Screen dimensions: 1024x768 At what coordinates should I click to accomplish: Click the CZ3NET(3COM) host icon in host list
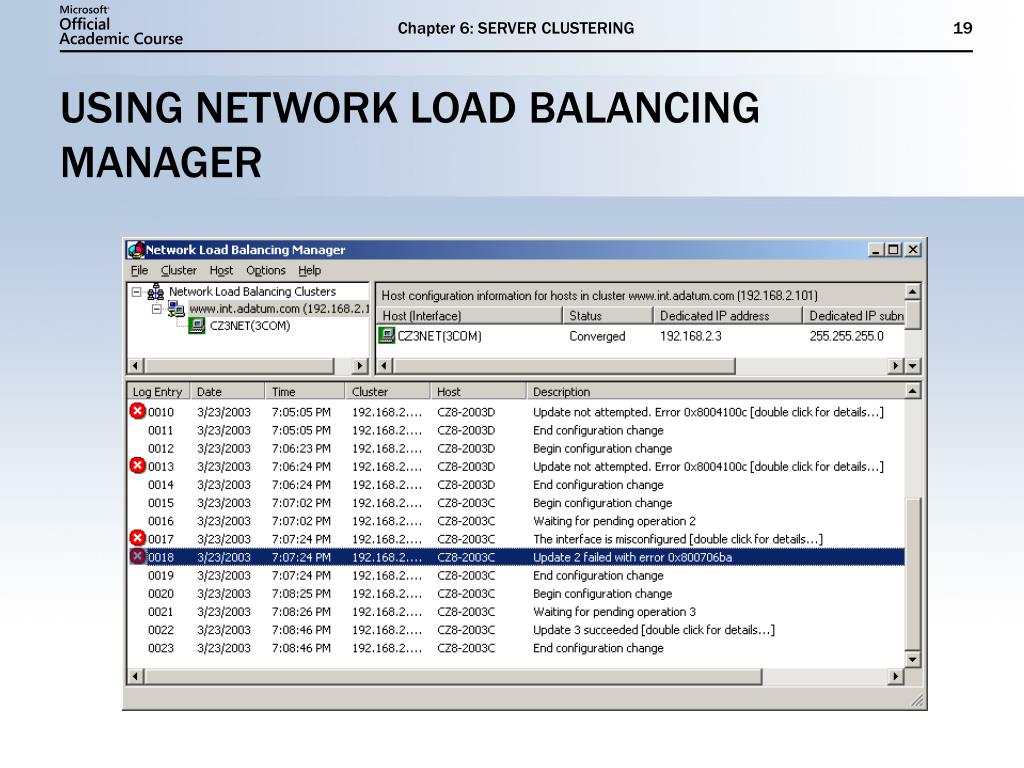pos(387,336)
